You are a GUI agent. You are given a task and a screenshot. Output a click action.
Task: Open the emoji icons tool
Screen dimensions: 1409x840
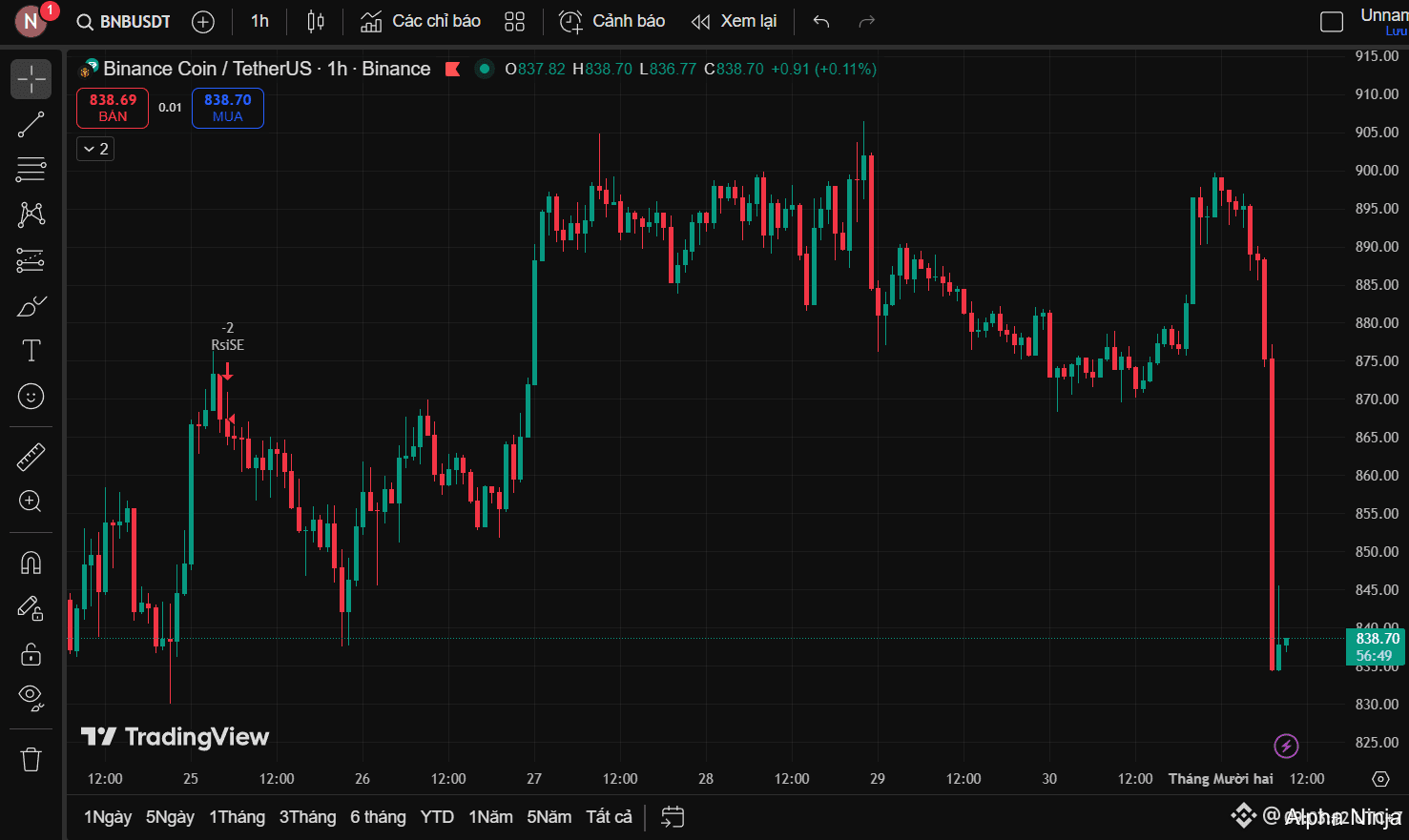(x=31, y=396)
